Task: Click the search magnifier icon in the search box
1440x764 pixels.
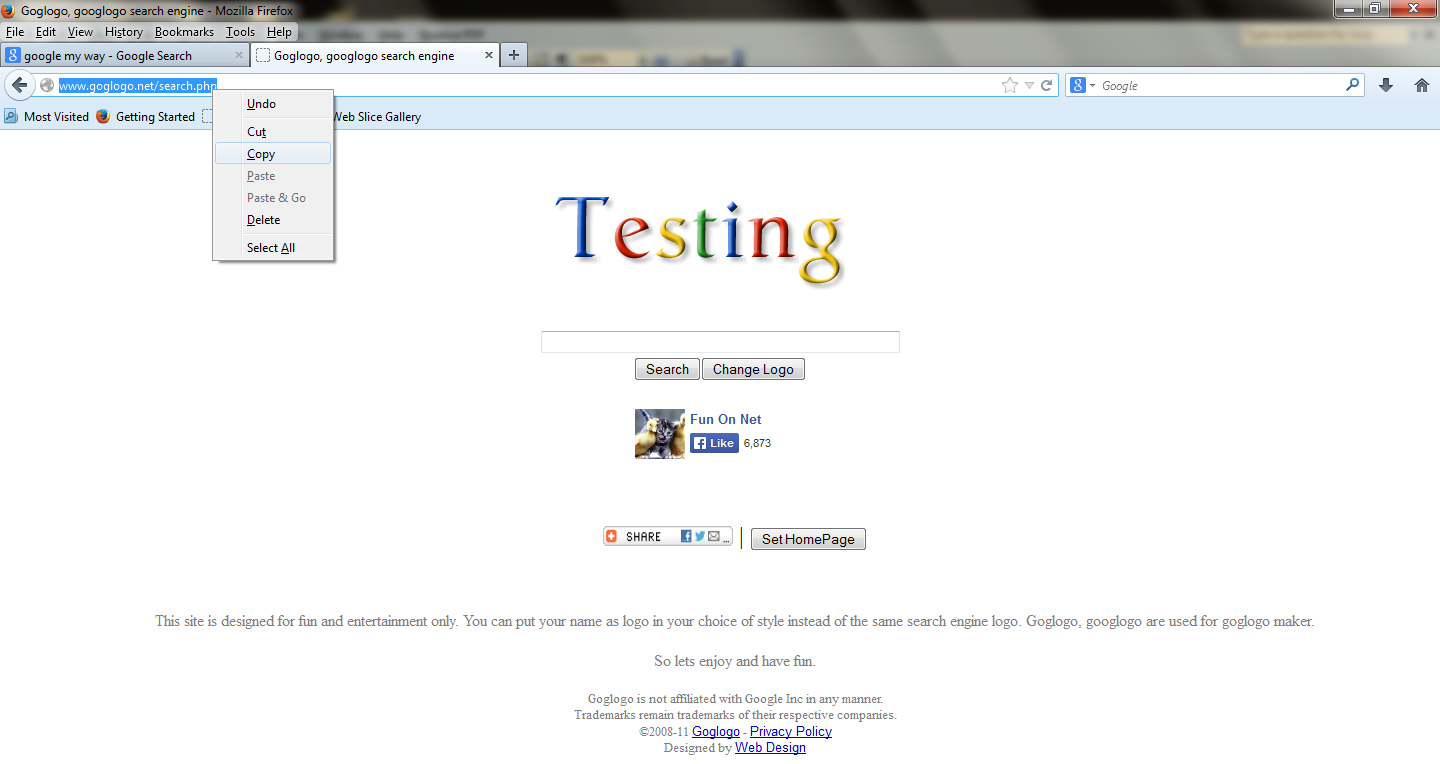Action: tap(1353, 86)
